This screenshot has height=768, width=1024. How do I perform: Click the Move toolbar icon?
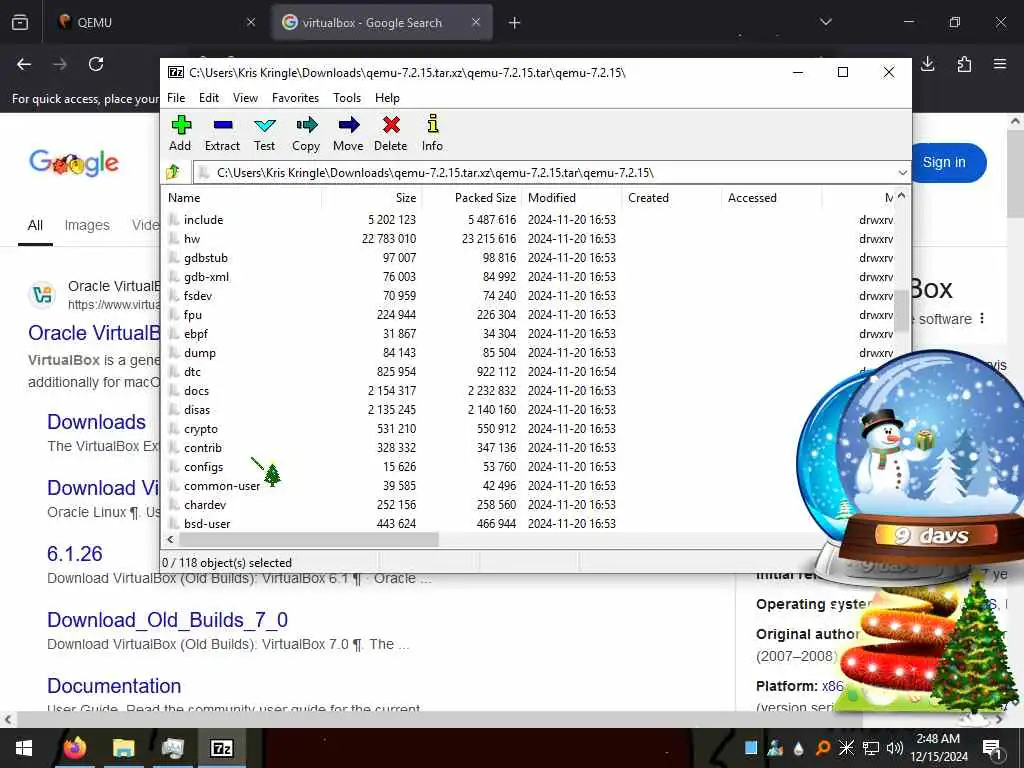click(x=349, y=125)
